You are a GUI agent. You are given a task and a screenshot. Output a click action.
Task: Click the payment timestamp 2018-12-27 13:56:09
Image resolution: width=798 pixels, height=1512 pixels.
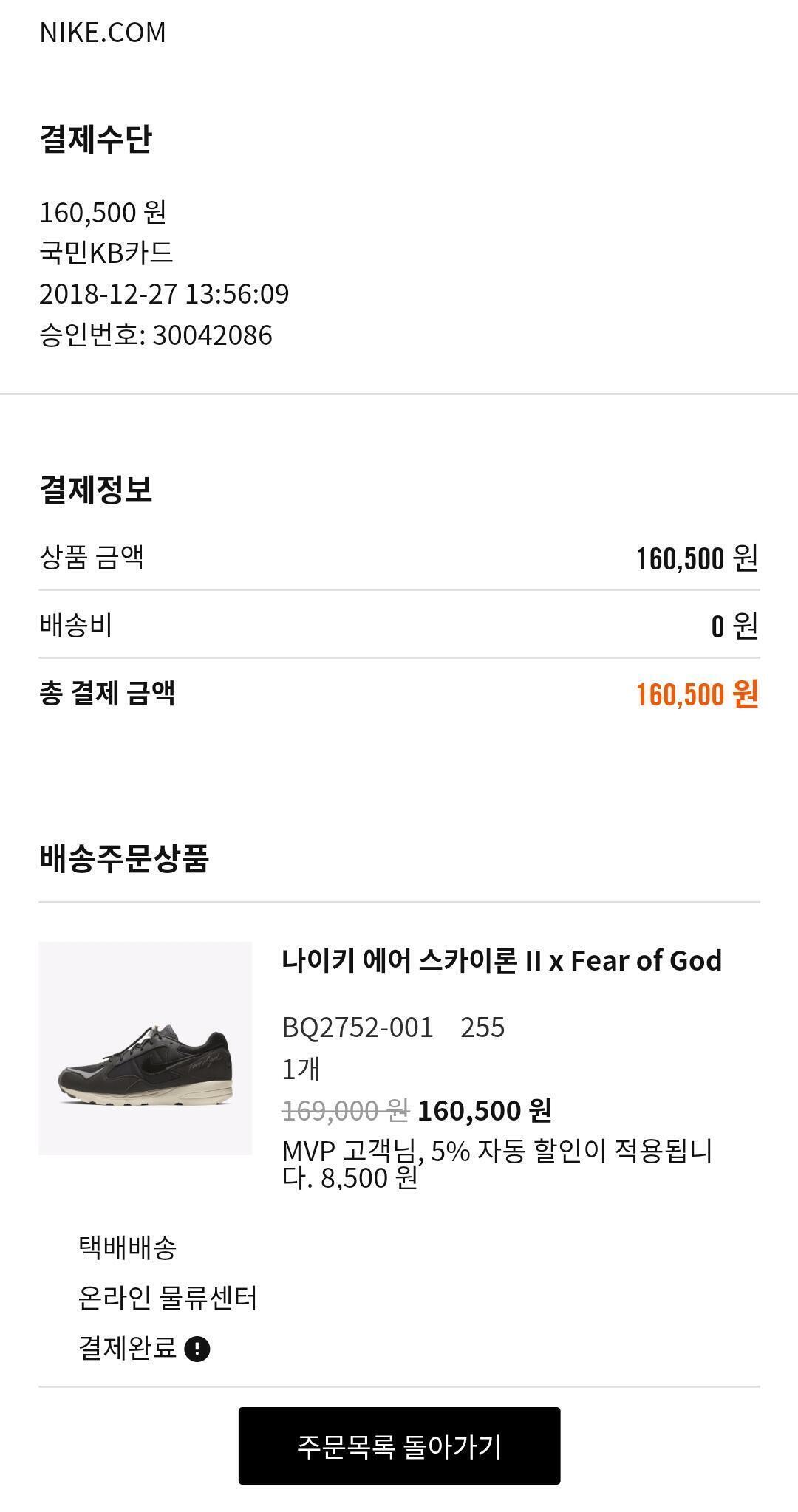(164, 294)
